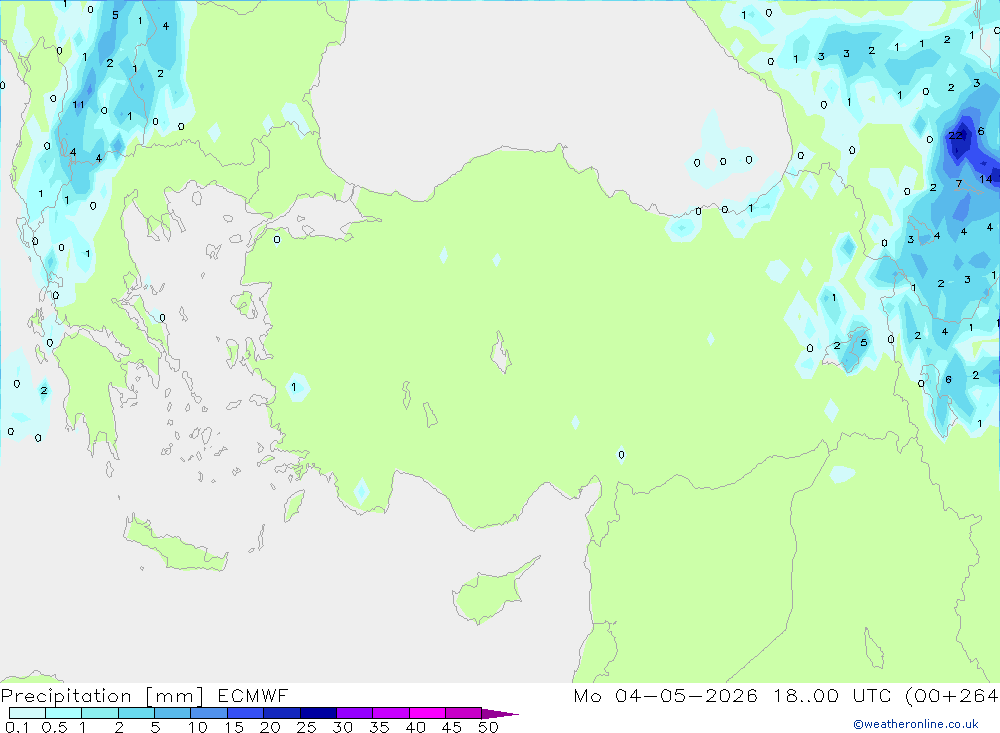Select the legend swatch between 5 and 10
The height and width of the screenshot is (733, 1000).
point(173,713)
